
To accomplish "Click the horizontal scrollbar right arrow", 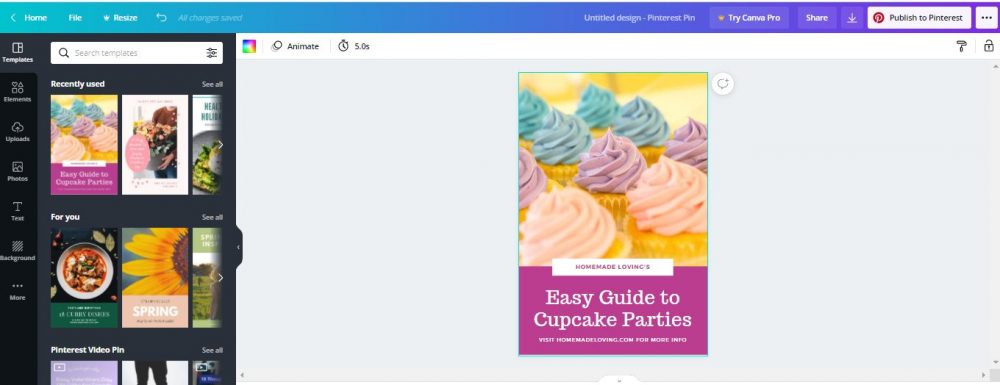I will tap(983, 375).
